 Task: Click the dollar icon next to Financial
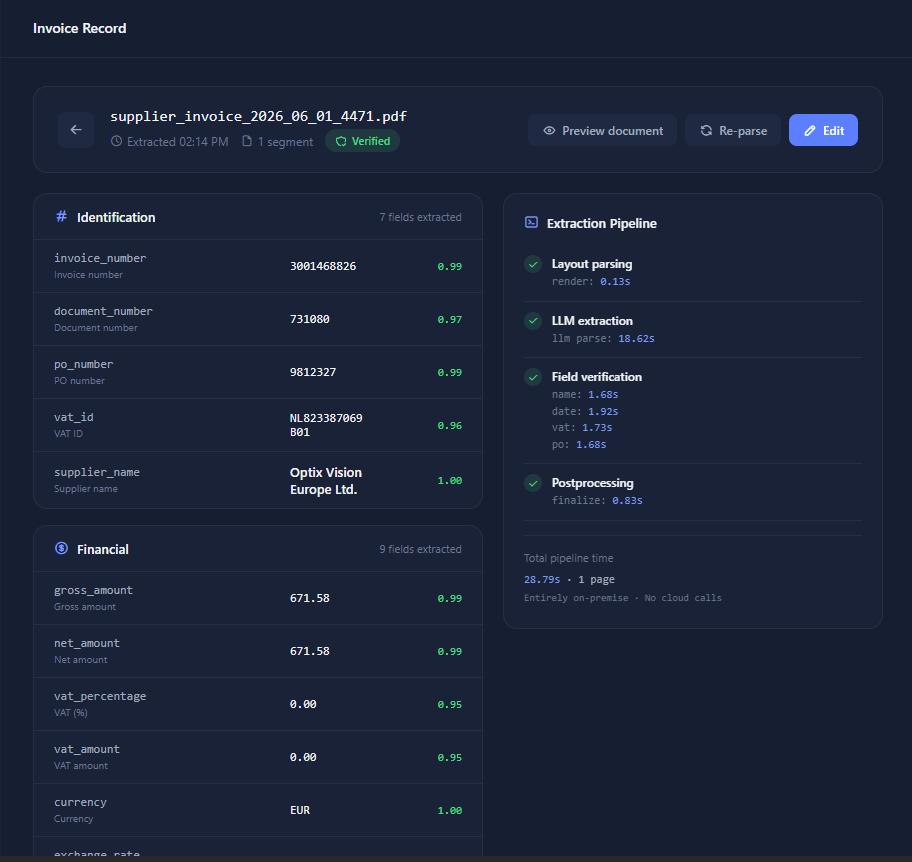tap(61, 548)
